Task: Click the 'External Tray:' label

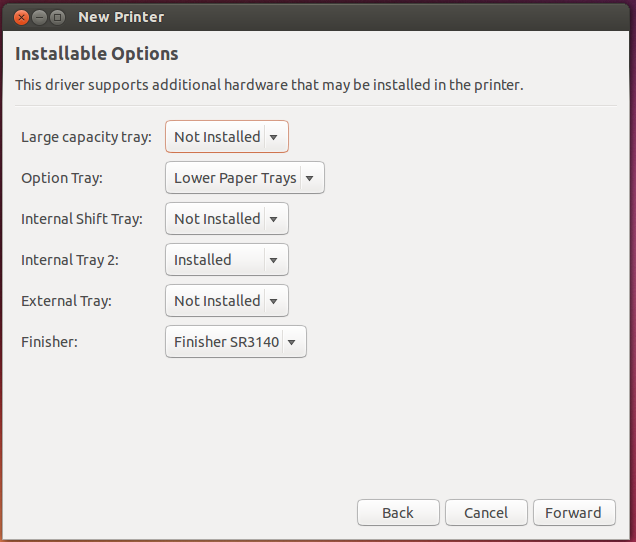Action: click(x=66, y=301)
